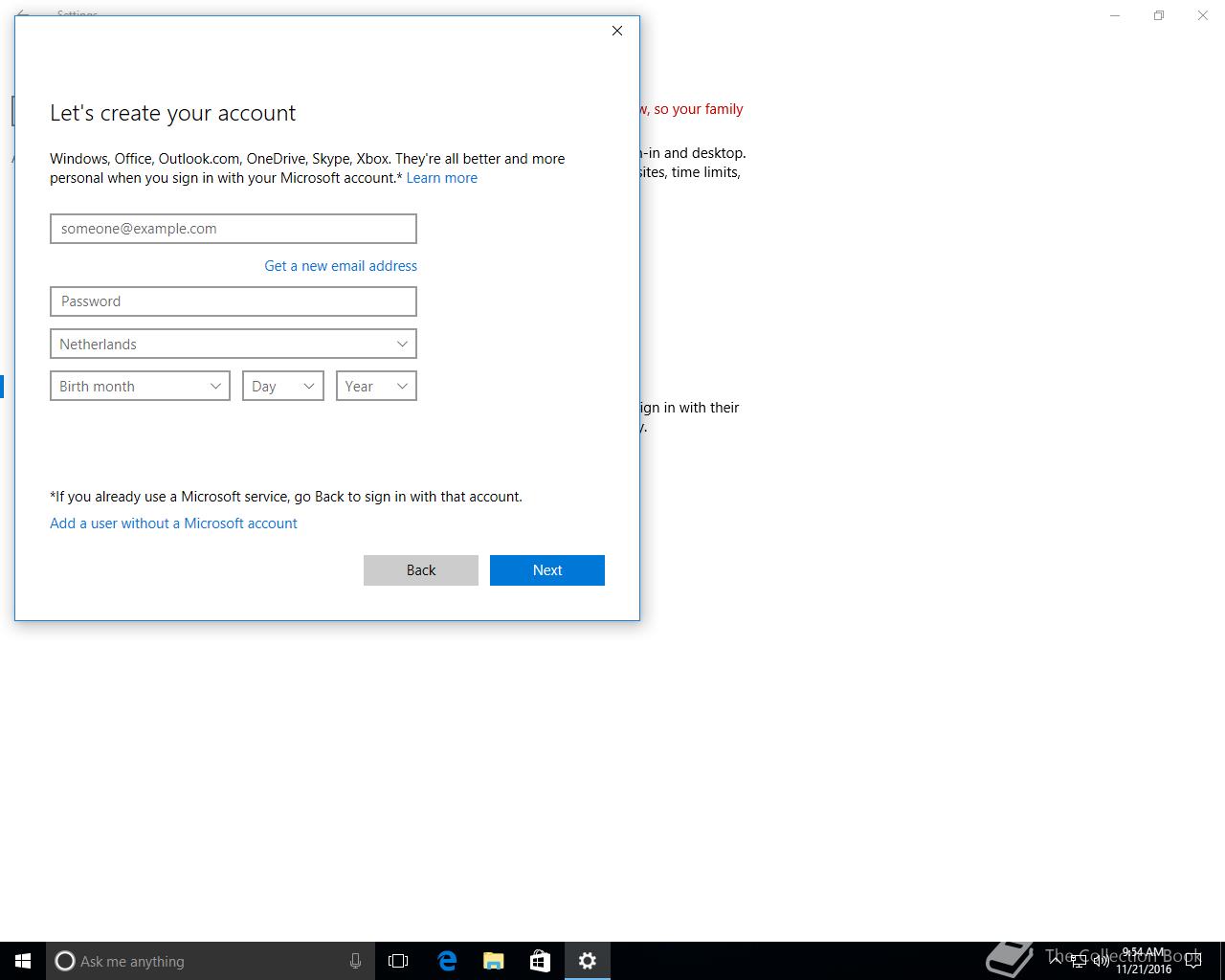Open the Windows Start menu
Screen dimensions: 1225x980
pyautogui.click(x=23, y=961)
